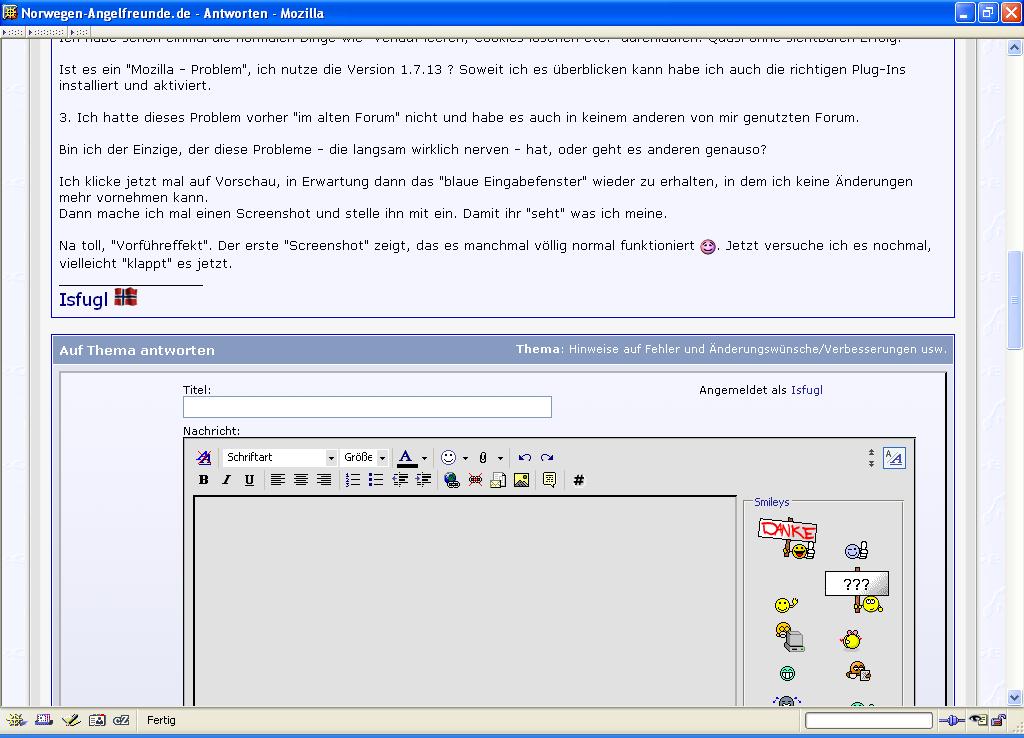Click the quote speech bubble icon

click(549, 480)
